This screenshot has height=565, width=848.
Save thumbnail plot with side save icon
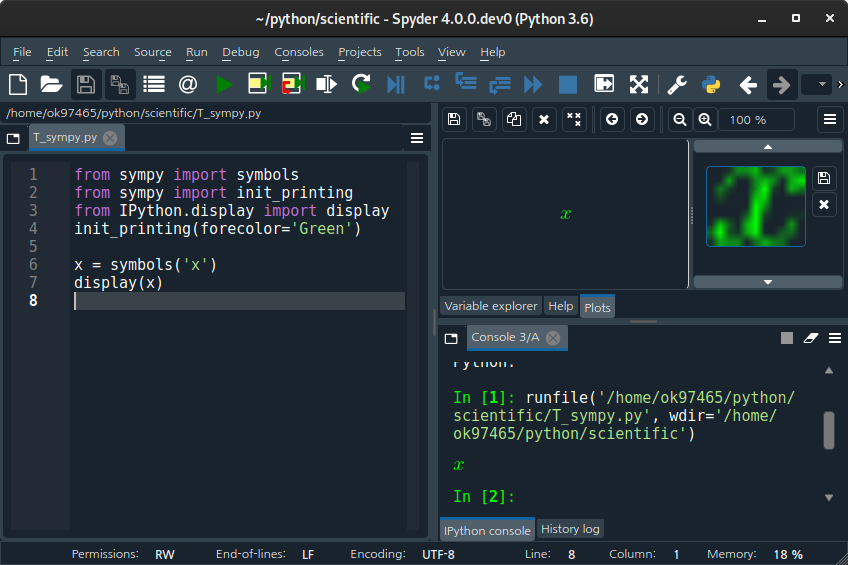coord(824,178)
